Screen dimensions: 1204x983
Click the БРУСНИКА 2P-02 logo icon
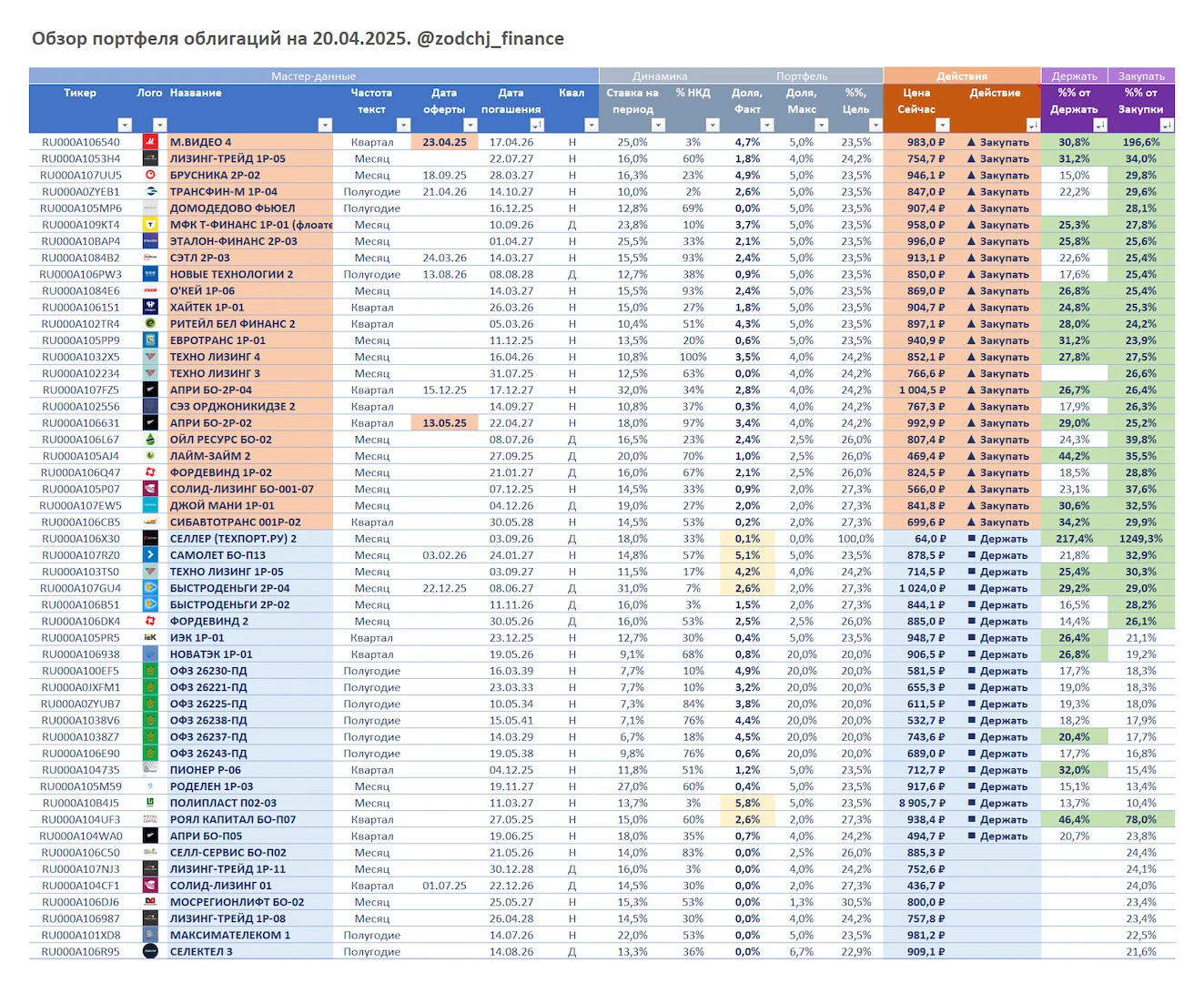tap(150, 175)
